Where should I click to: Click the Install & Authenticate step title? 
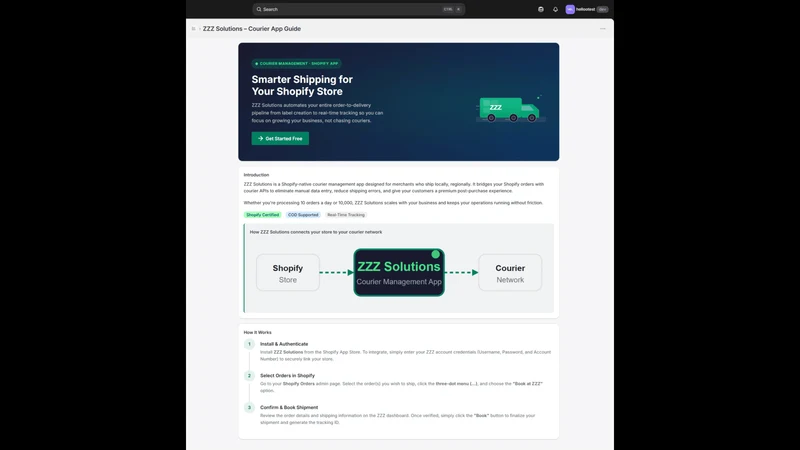[x=284, y=344]
